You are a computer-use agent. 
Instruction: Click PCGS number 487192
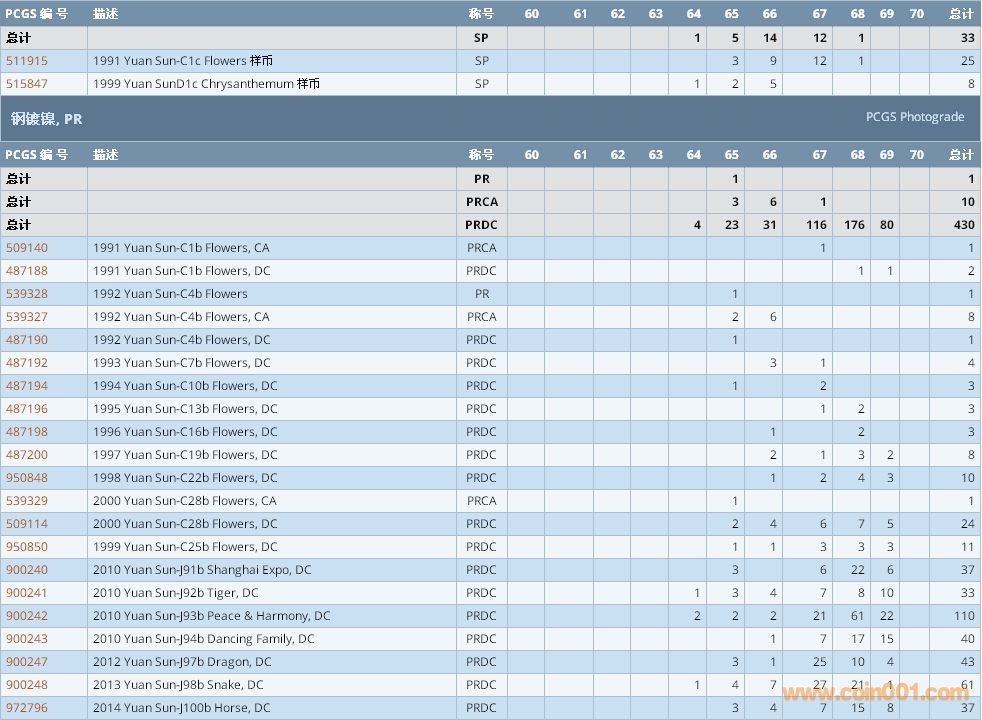pos(27,363)
